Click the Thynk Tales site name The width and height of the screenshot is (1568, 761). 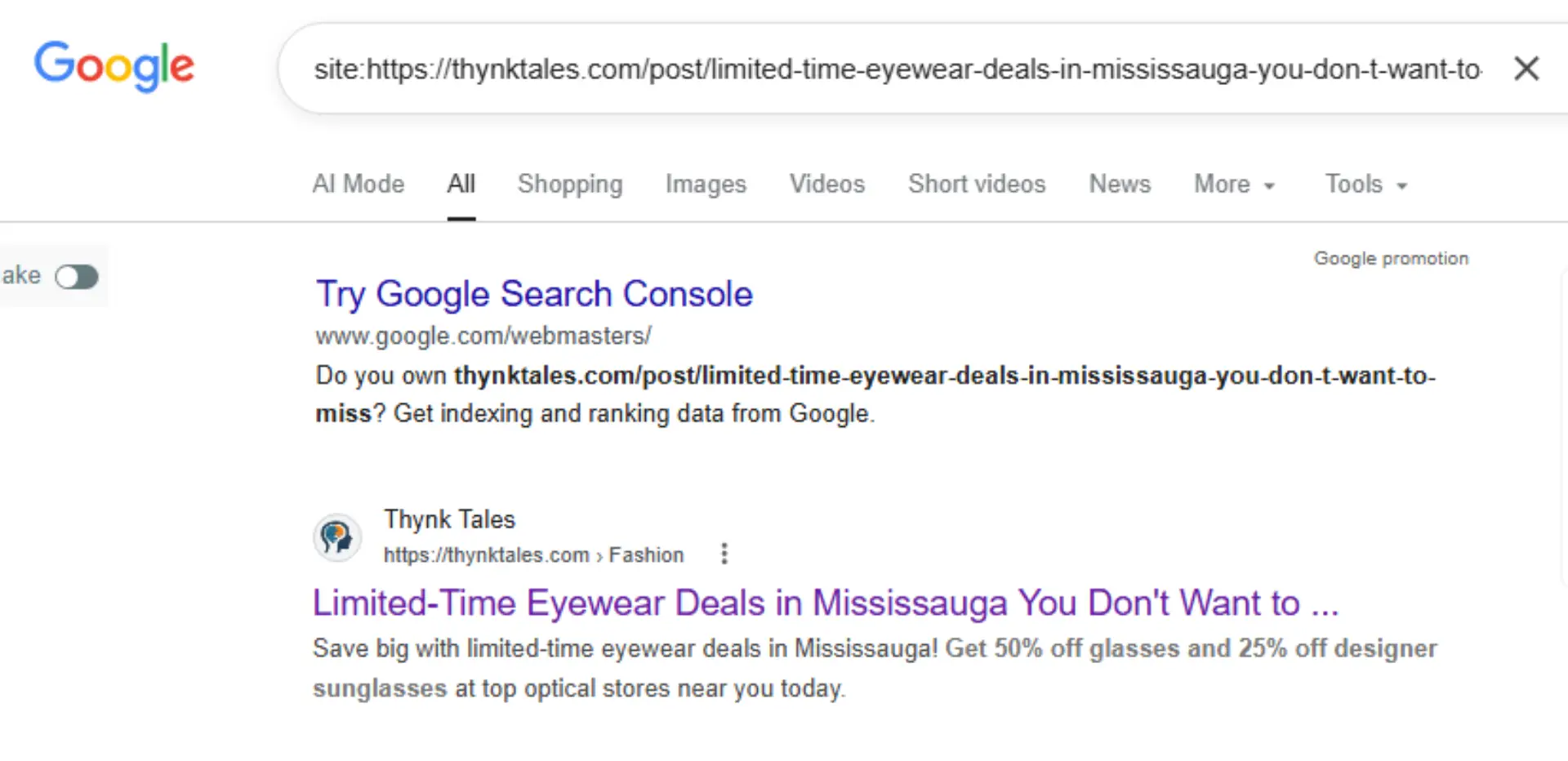[x=450, y=519]
